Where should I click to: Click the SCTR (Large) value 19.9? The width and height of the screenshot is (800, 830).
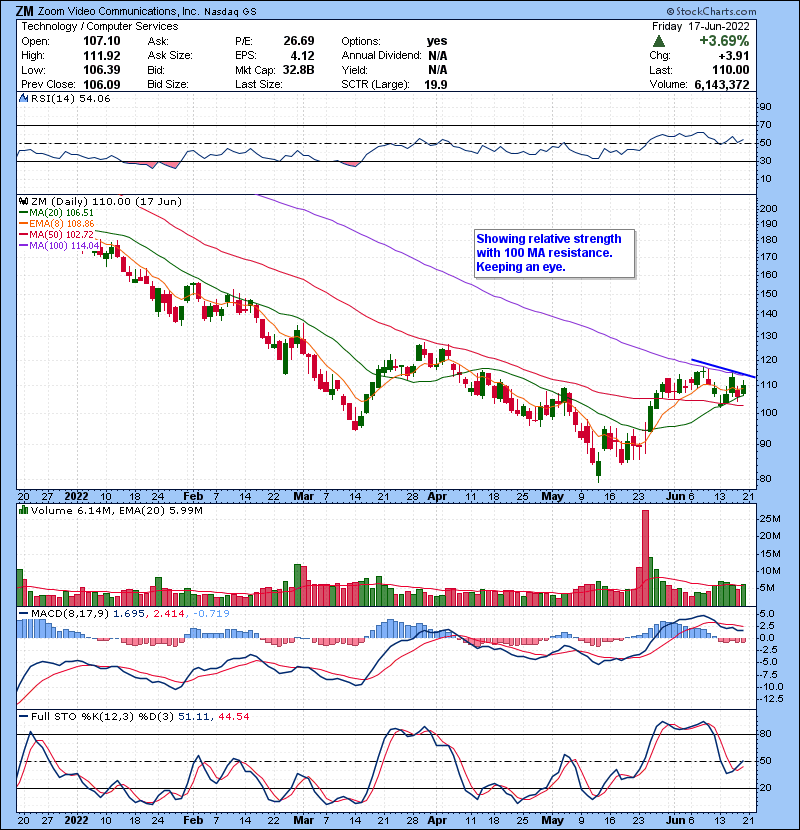click(436, 84)
